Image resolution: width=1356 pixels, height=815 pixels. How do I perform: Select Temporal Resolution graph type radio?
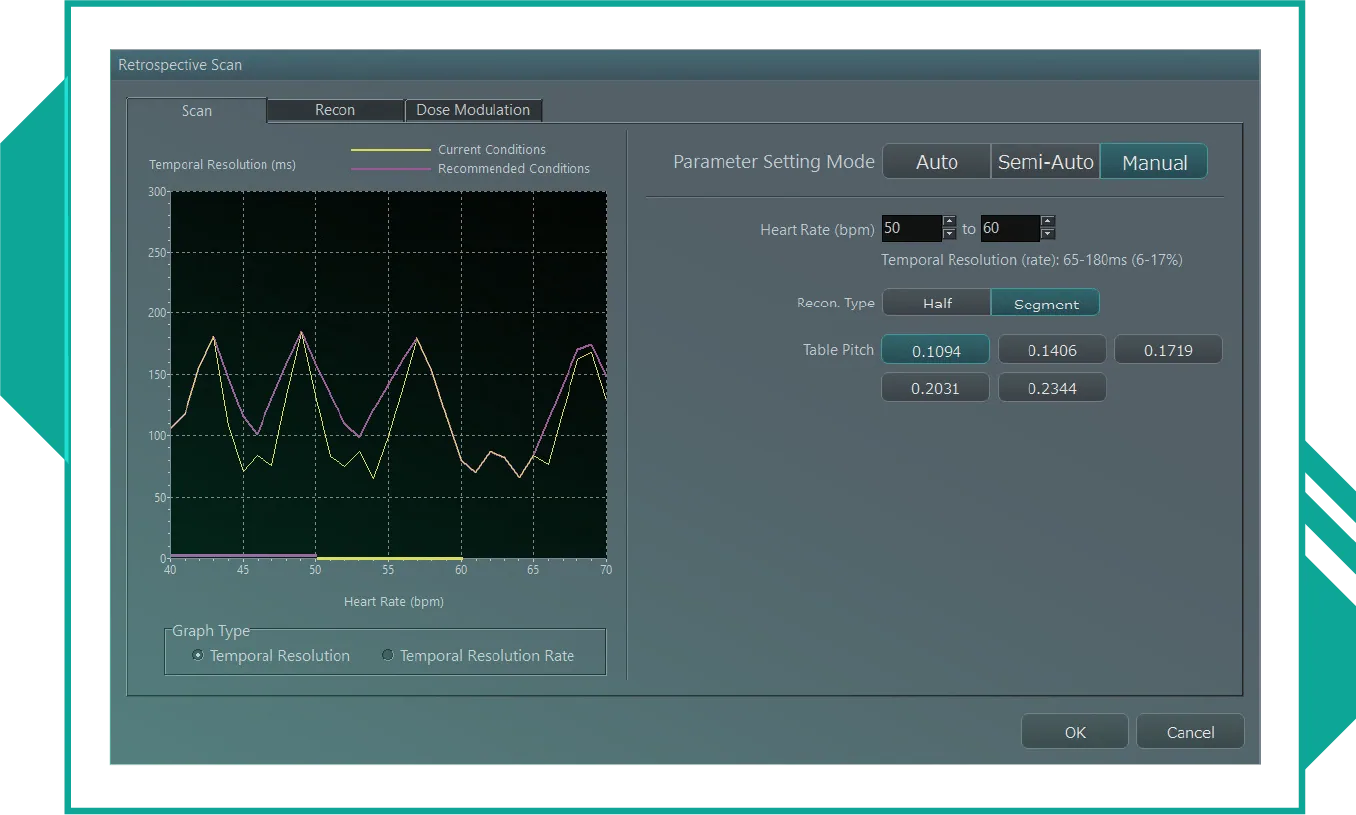click(198, 656)
